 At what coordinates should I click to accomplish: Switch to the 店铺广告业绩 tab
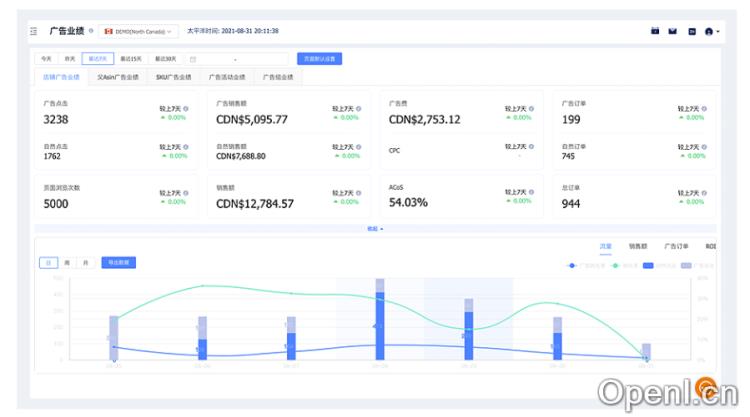[61, 77]
